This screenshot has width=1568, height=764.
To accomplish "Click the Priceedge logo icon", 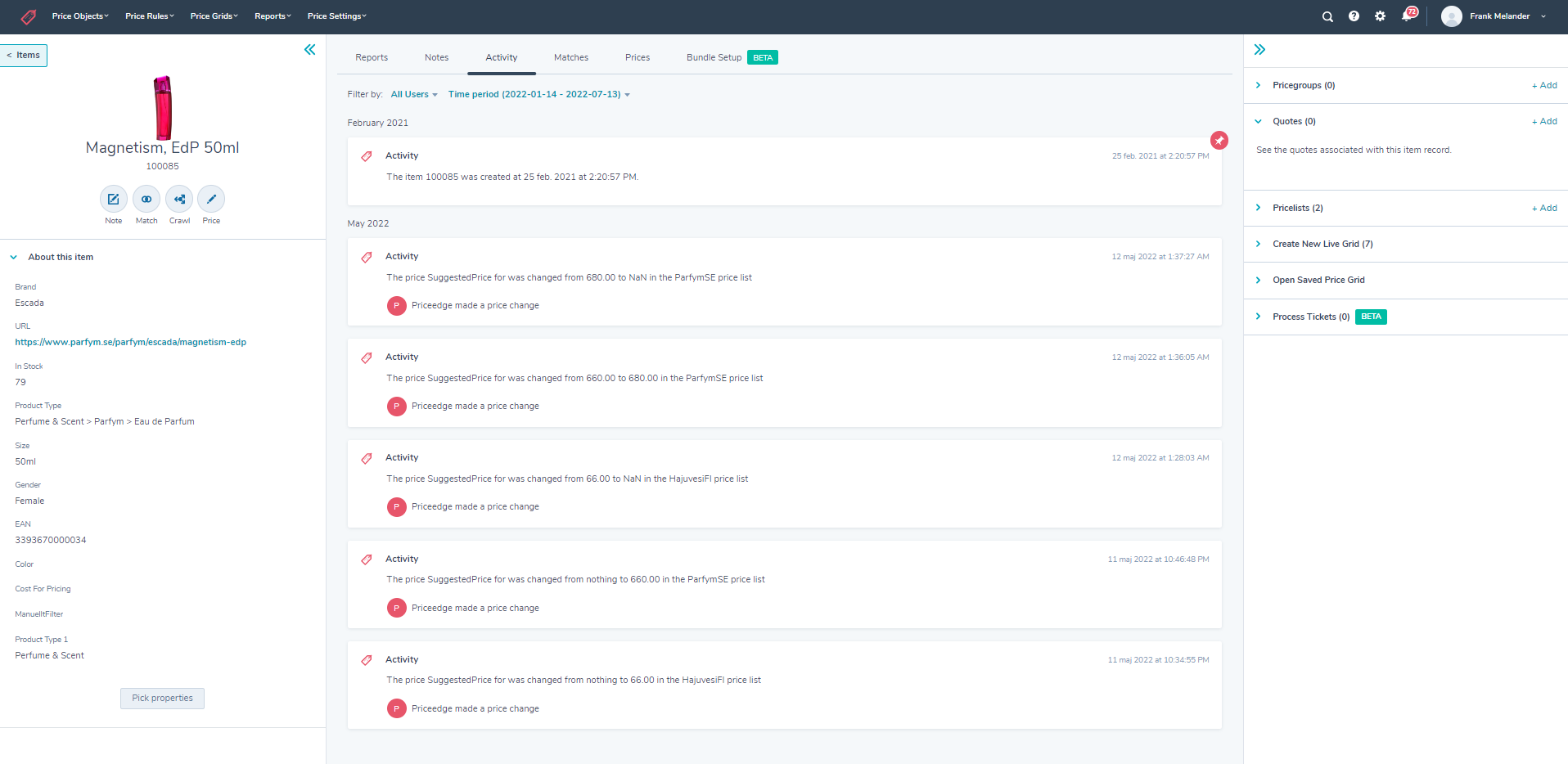I will tap(29, 16).
